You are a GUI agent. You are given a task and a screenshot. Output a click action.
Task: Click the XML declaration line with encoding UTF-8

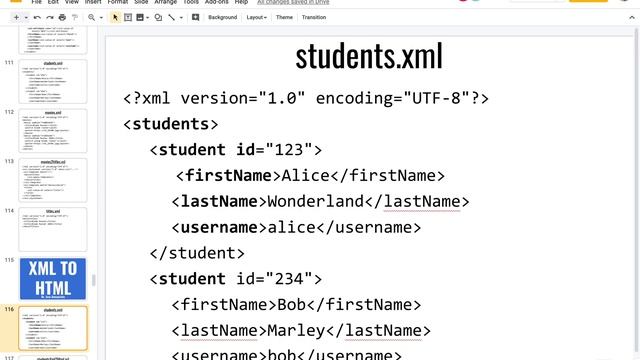pyautogui.click(x=306, y=98)
